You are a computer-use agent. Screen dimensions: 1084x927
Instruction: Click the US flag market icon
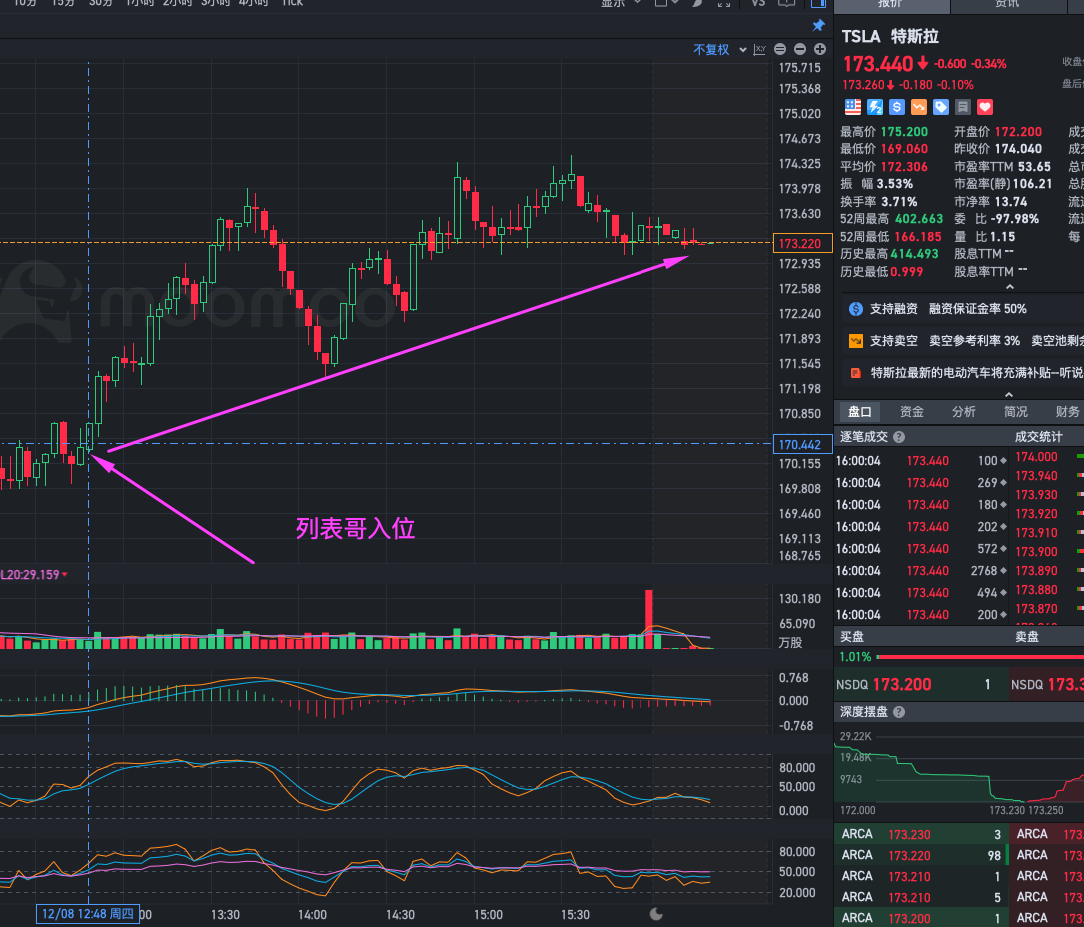(x=853, y=107)
